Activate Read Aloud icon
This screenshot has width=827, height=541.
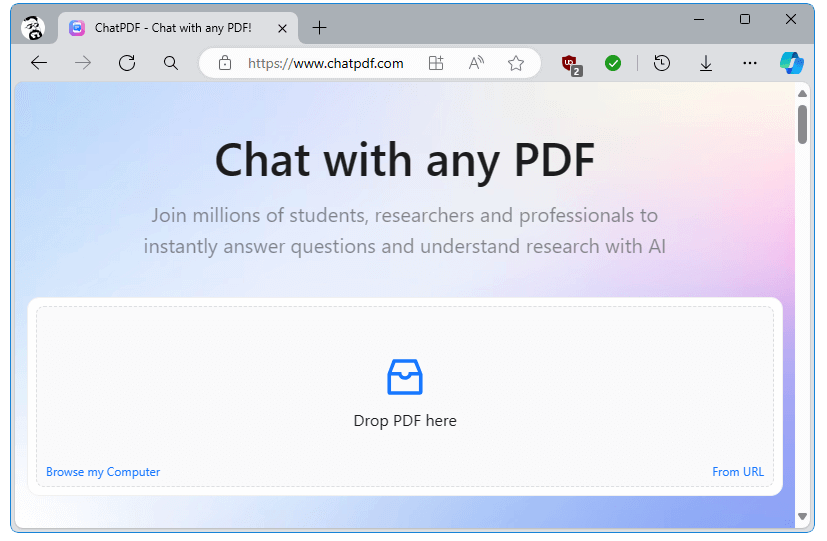[476, 63]
